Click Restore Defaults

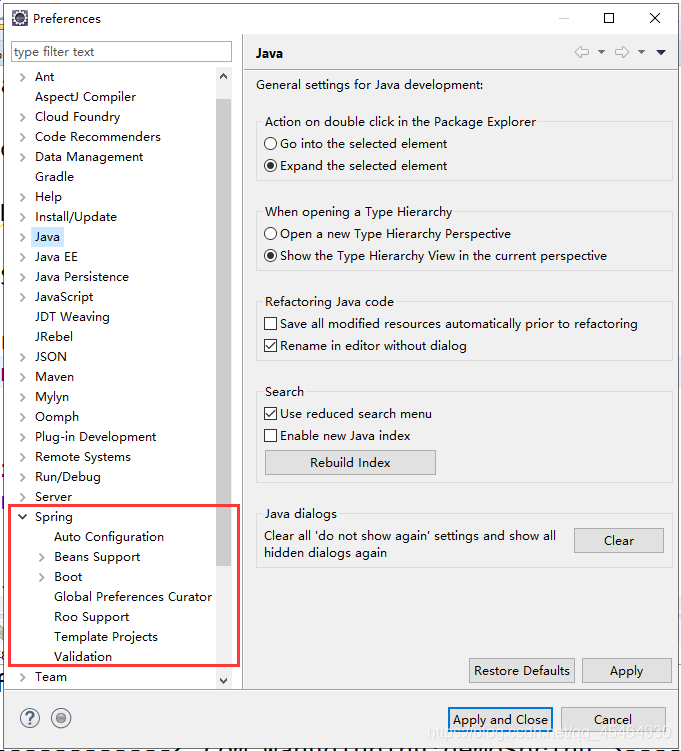tap(522, 670)
